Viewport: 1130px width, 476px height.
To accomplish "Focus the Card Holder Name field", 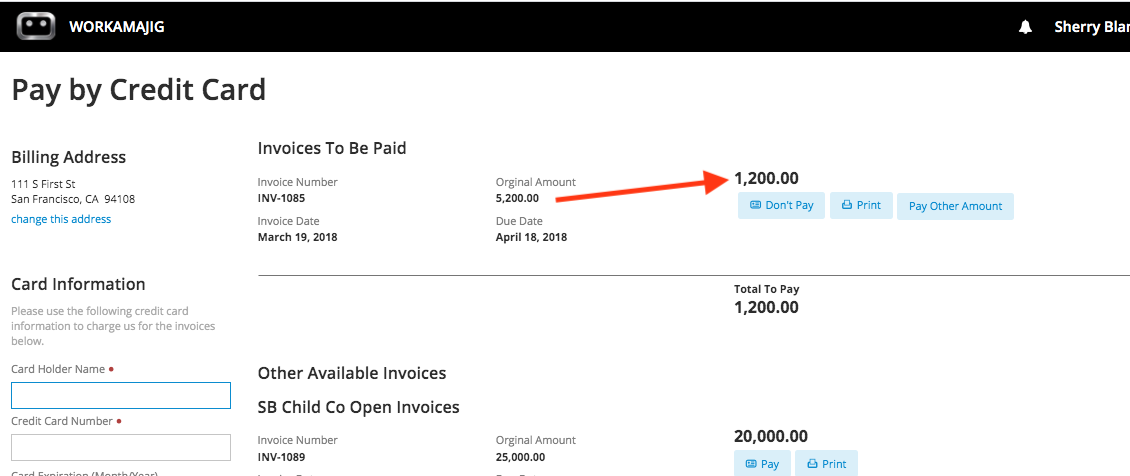I will tap(121, 395).
